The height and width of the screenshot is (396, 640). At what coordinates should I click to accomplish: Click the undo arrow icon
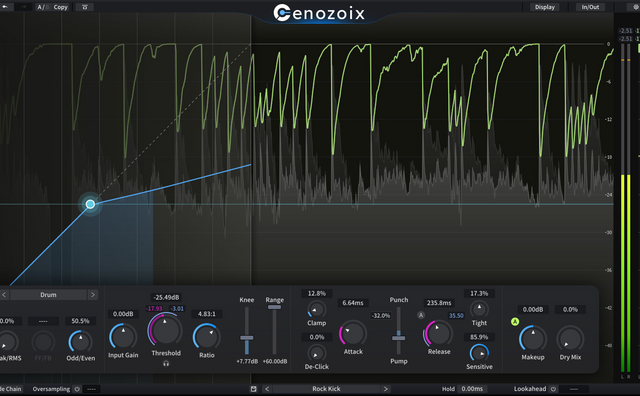[5, 7]
